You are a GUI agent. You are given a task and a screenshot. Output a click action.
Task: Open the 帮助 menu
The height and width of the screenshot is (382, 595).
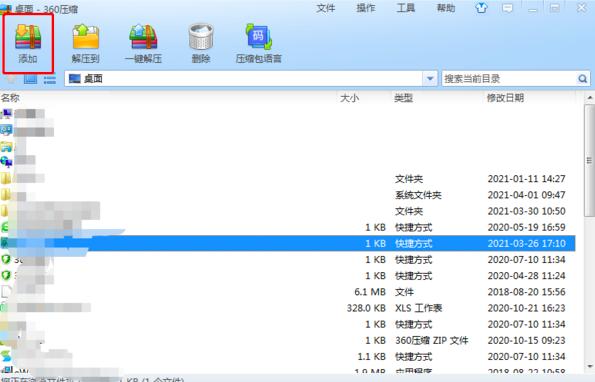(446, 8)
